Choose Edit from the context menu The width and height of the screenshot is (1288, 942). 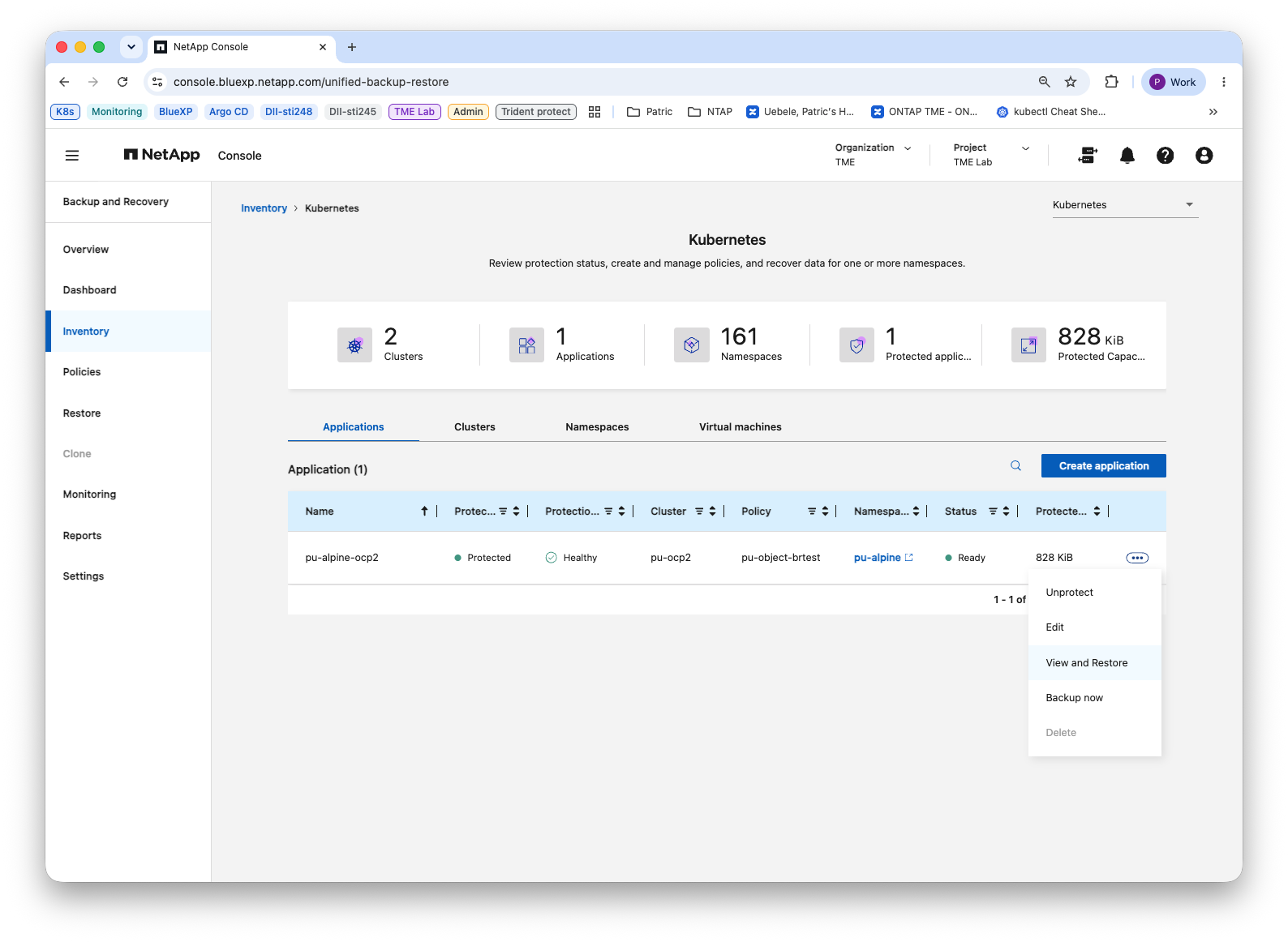tap(1095, 627)
